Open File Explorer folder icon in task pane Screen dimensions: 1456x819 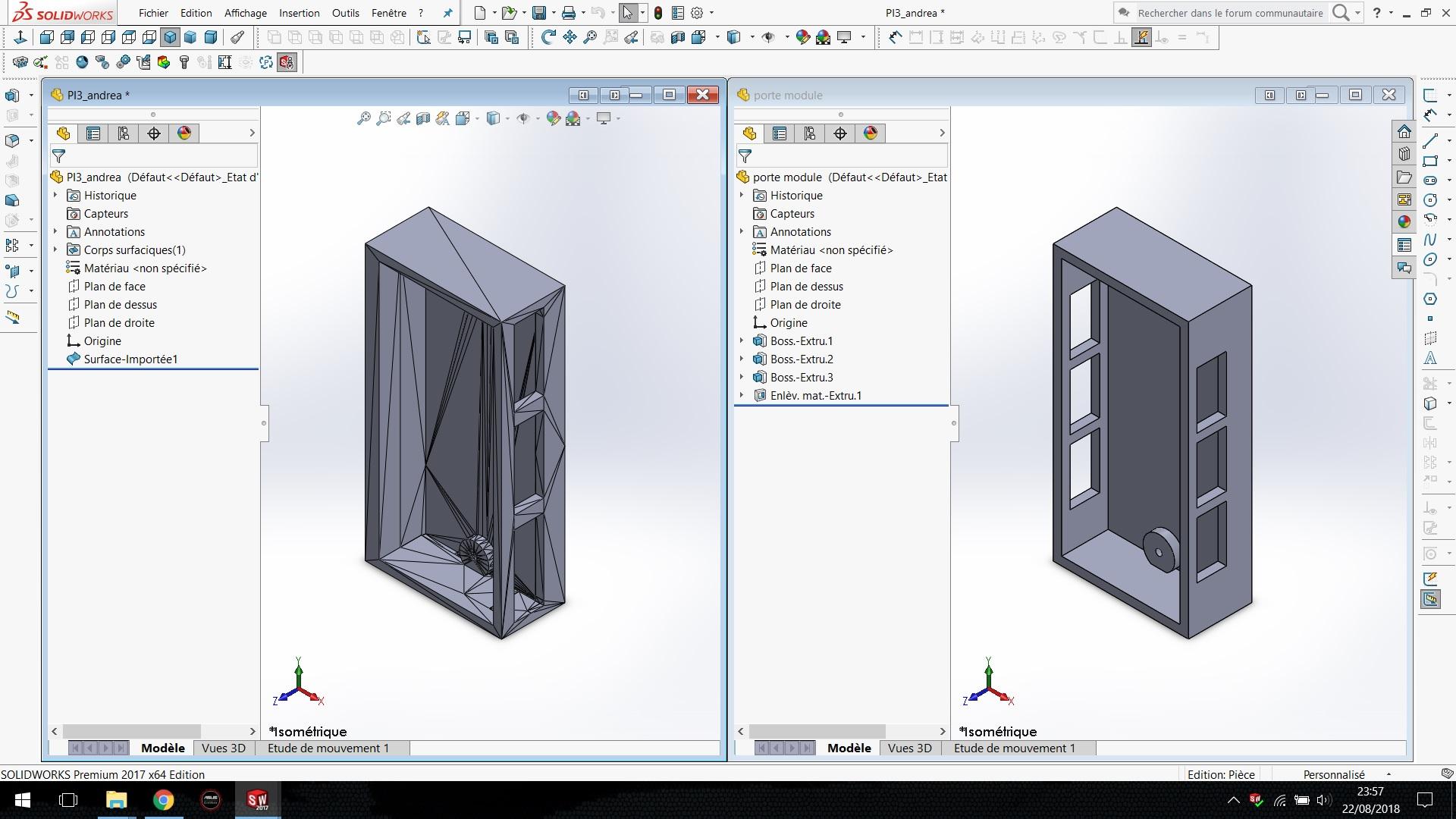(1404, 177)
